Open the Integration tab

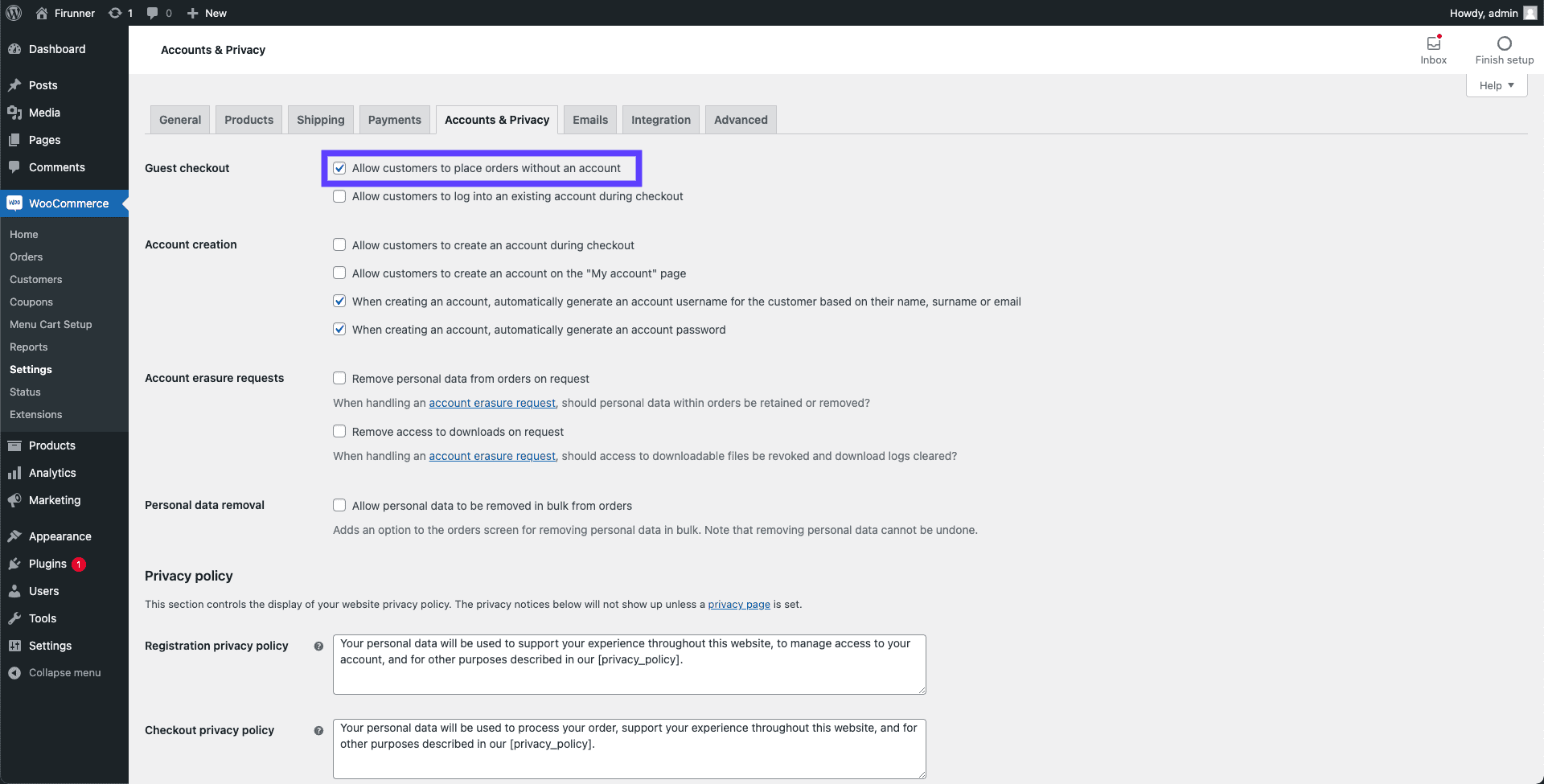[661, 120]
